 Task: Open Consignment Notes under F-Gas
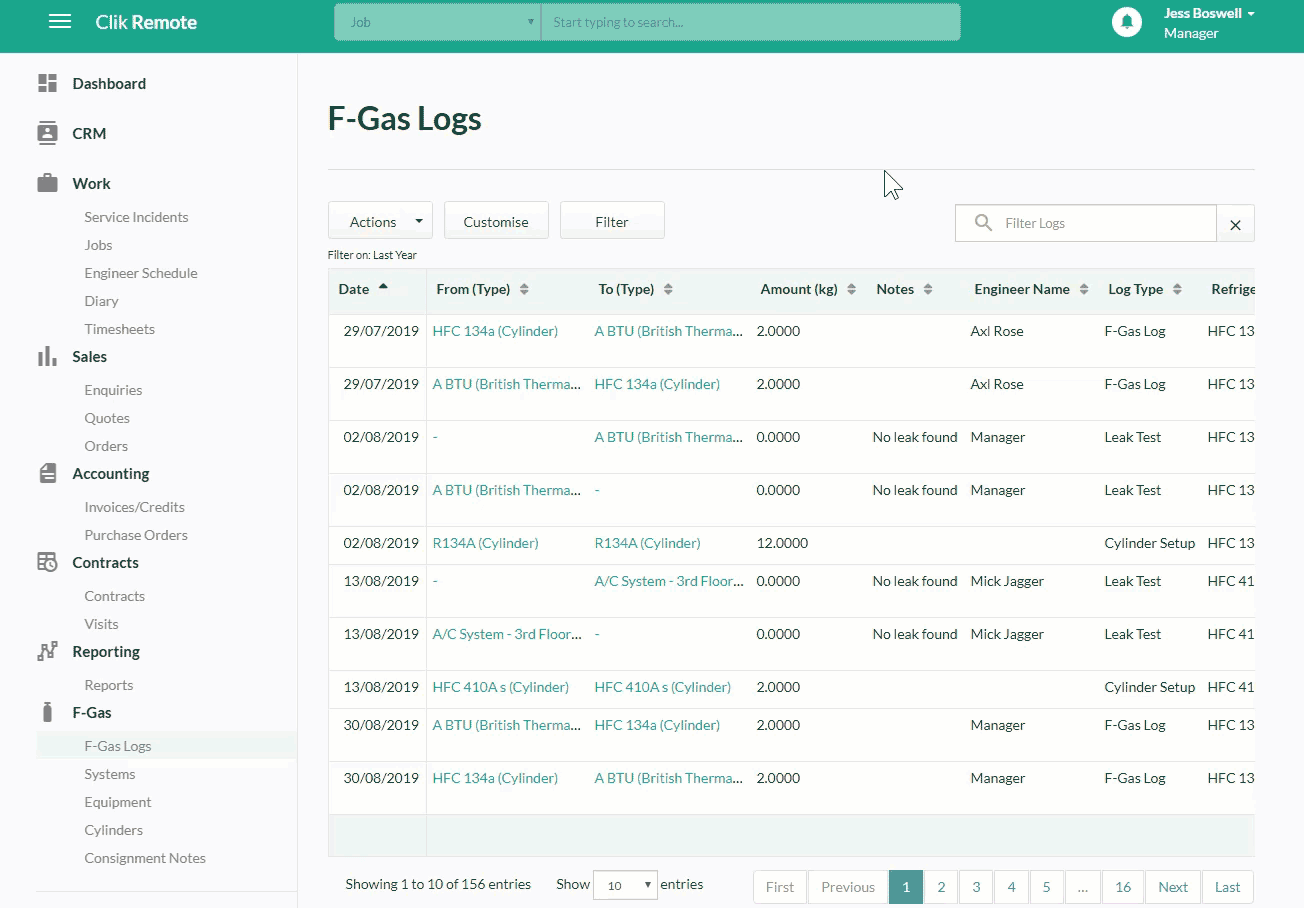(145, 858)
